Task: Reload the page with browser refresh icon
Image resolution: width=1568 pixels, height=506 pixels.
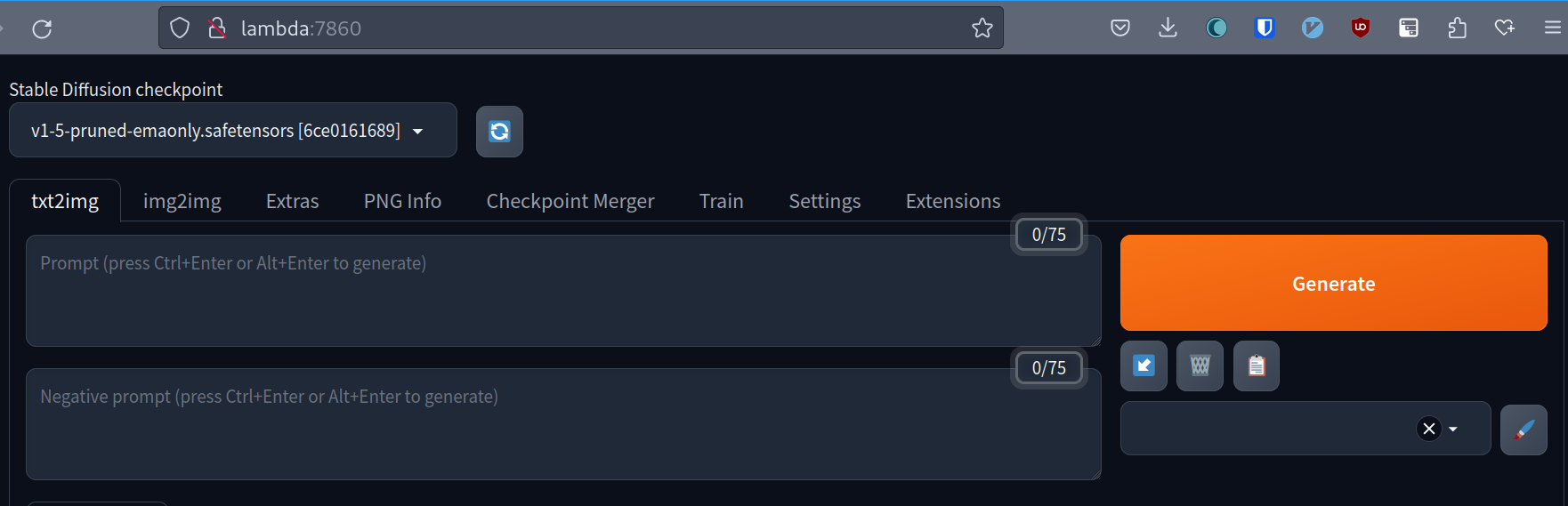Action: pyautogui.click(x=42, y=28)
